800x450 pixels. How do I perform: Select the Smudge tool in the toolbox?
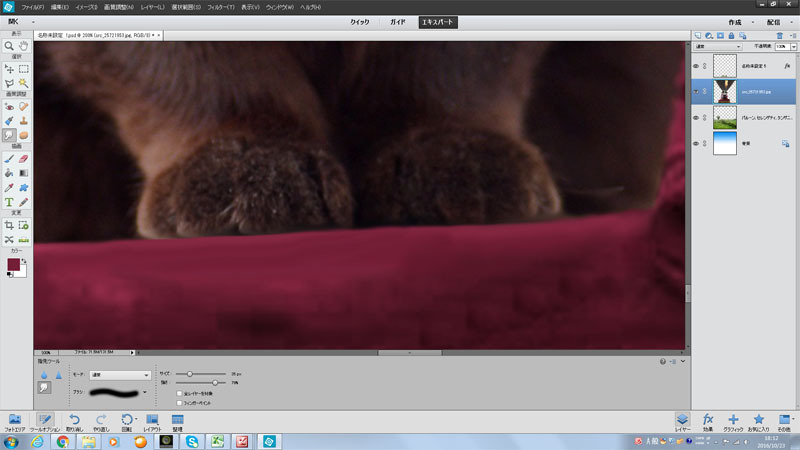click(9, 135)
